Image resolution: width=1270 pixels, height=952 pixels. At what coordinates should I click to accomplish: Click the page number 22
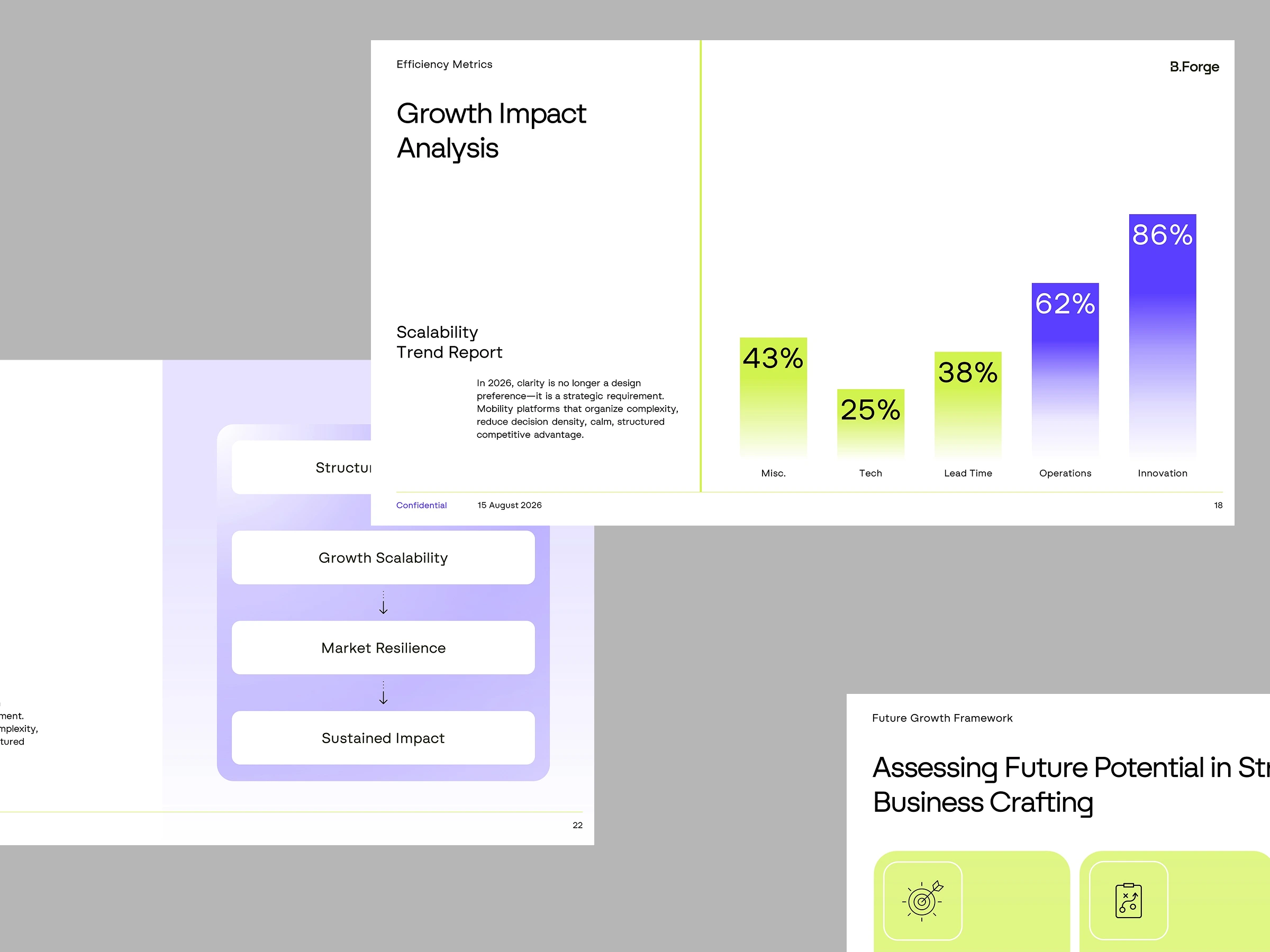pyautogui.click(x=578, y=825)
